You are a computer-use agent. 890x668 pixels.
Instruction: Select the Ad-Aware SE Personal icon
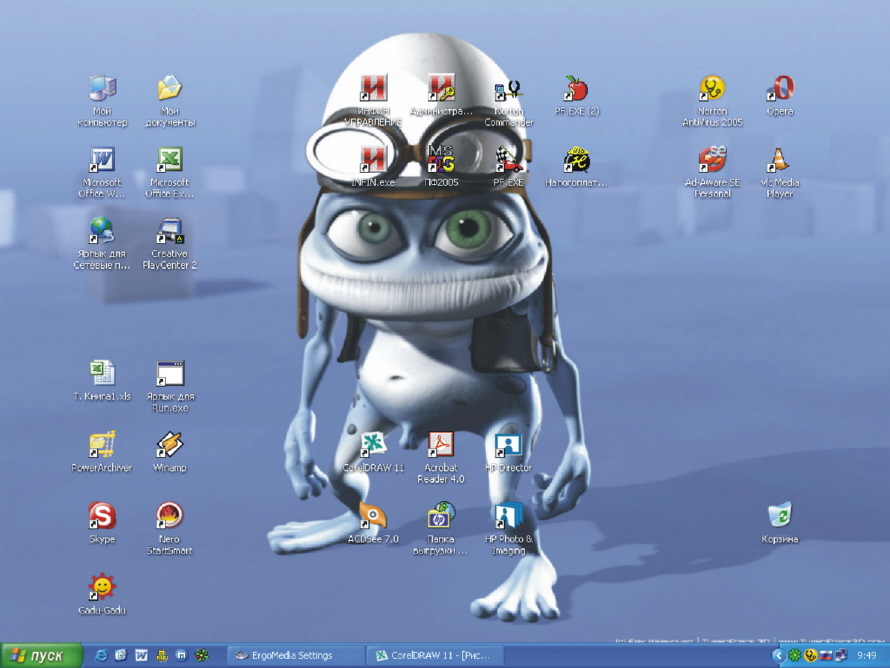[712, 160]
